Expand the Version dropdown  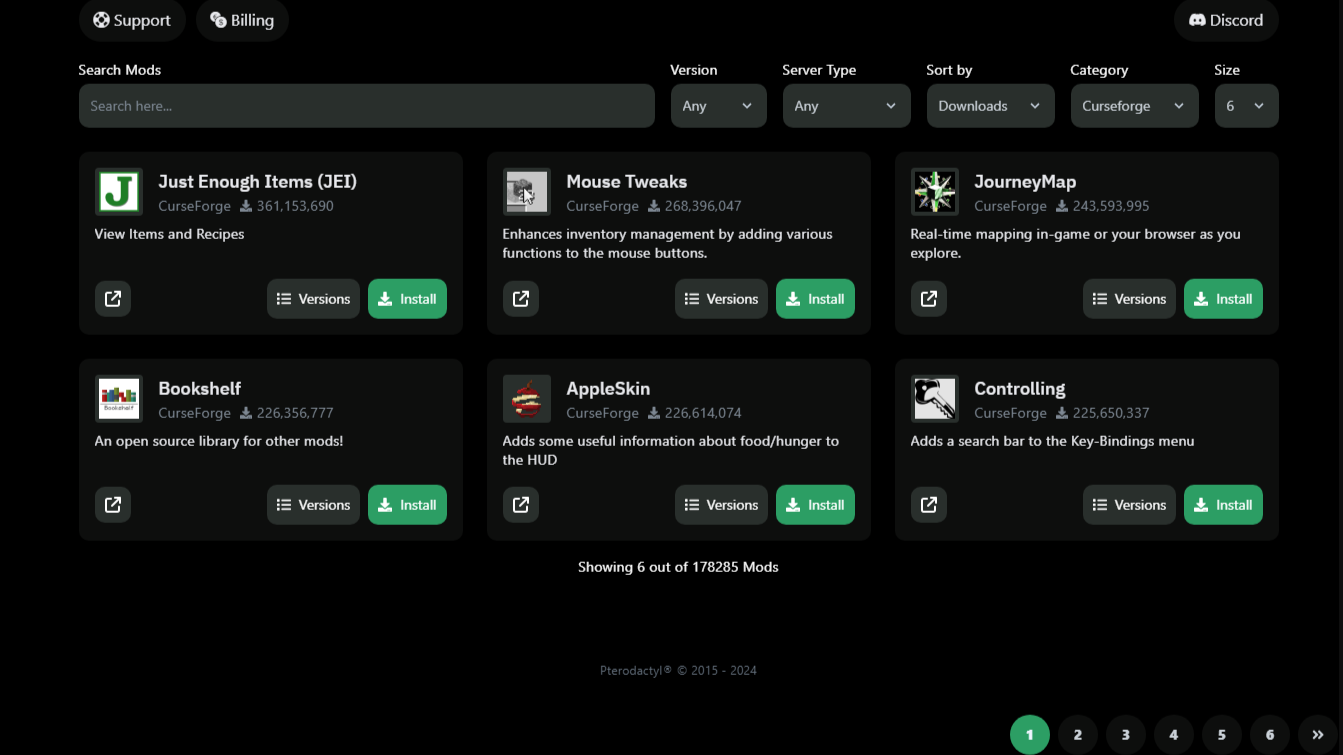click(718, 106)
